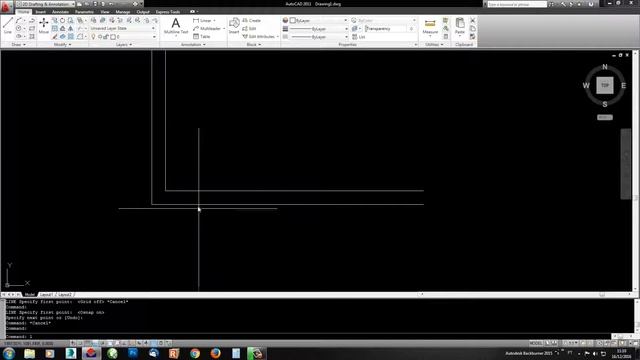Expand the Utilities panel flyout
The image size is (640, 360).
[x=434, y=44]
